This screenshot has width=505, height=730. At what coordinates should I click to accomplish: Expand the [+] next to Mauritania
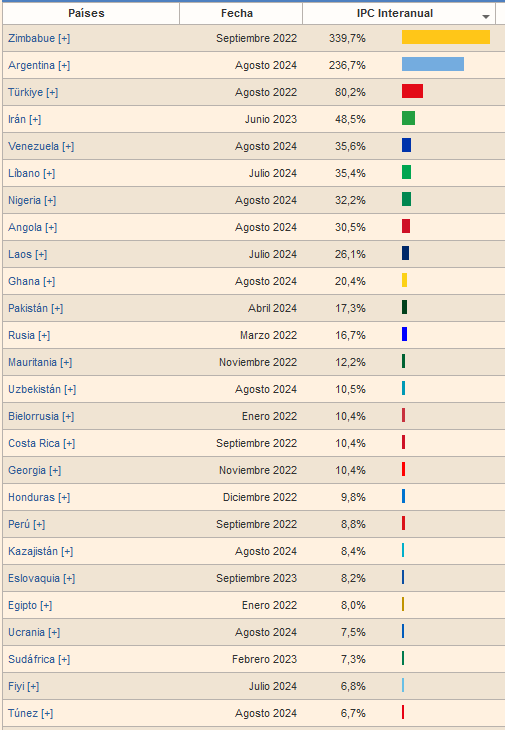(66, 362)
